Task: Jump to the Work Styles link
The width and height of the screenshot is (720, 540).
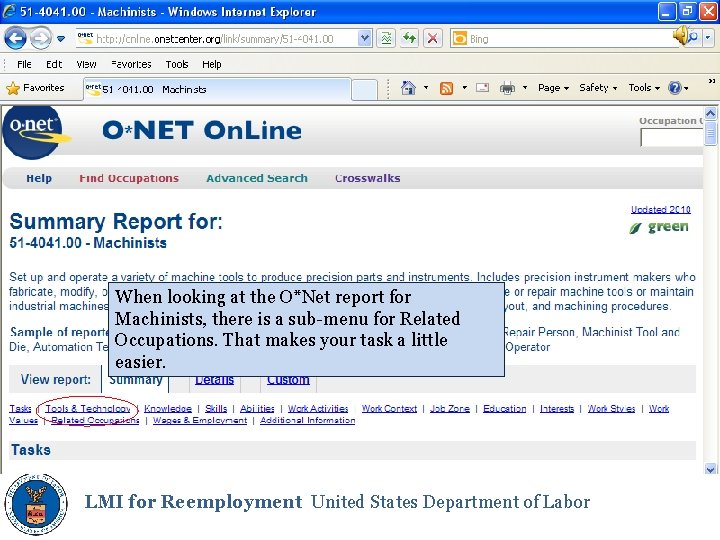Action: [611, 408]
